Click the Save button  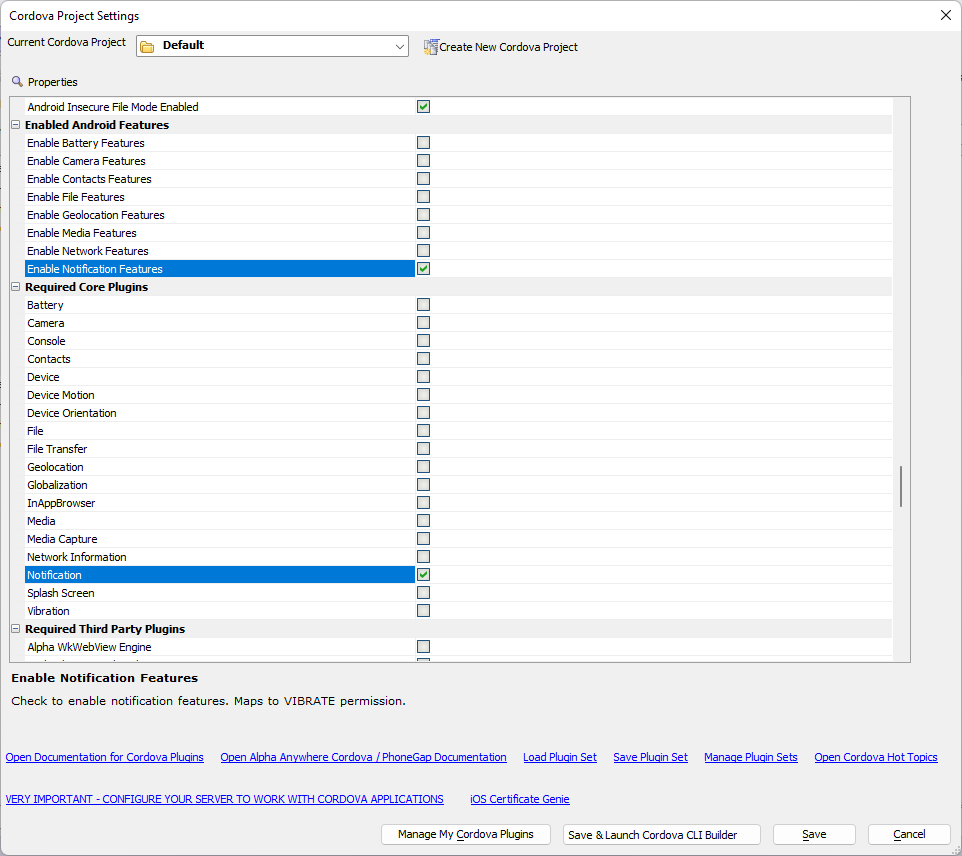tap(814, 835)
